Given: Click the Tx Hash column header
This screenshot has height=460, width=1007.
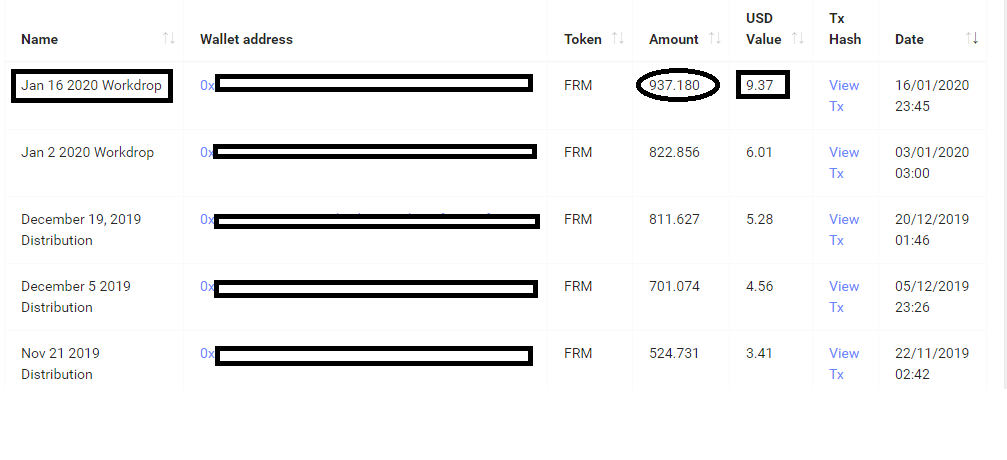Looking at the screenshot, I should pyautogui.click(x=845, y=29).
